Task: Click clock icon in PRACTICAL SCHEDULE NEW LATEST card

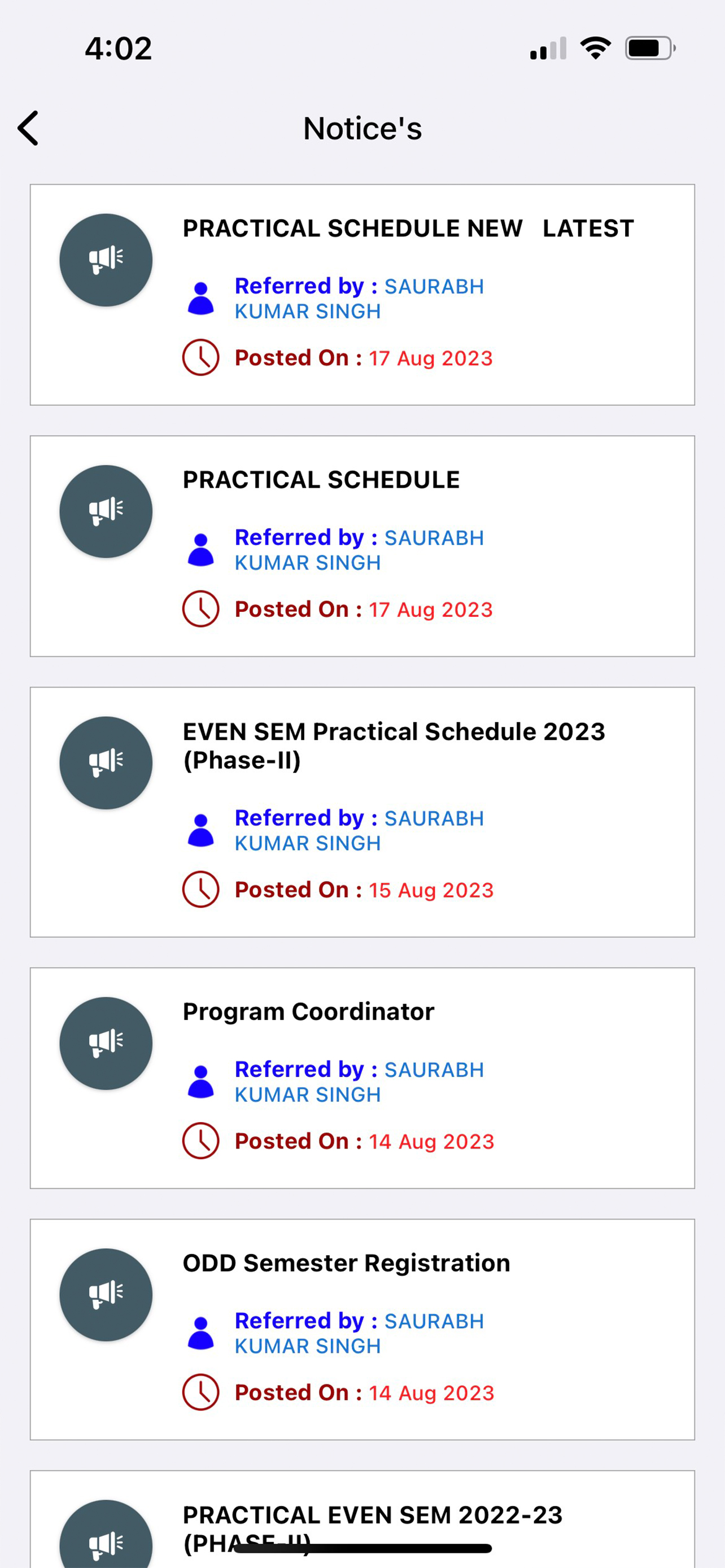Action: coord(201,357)
